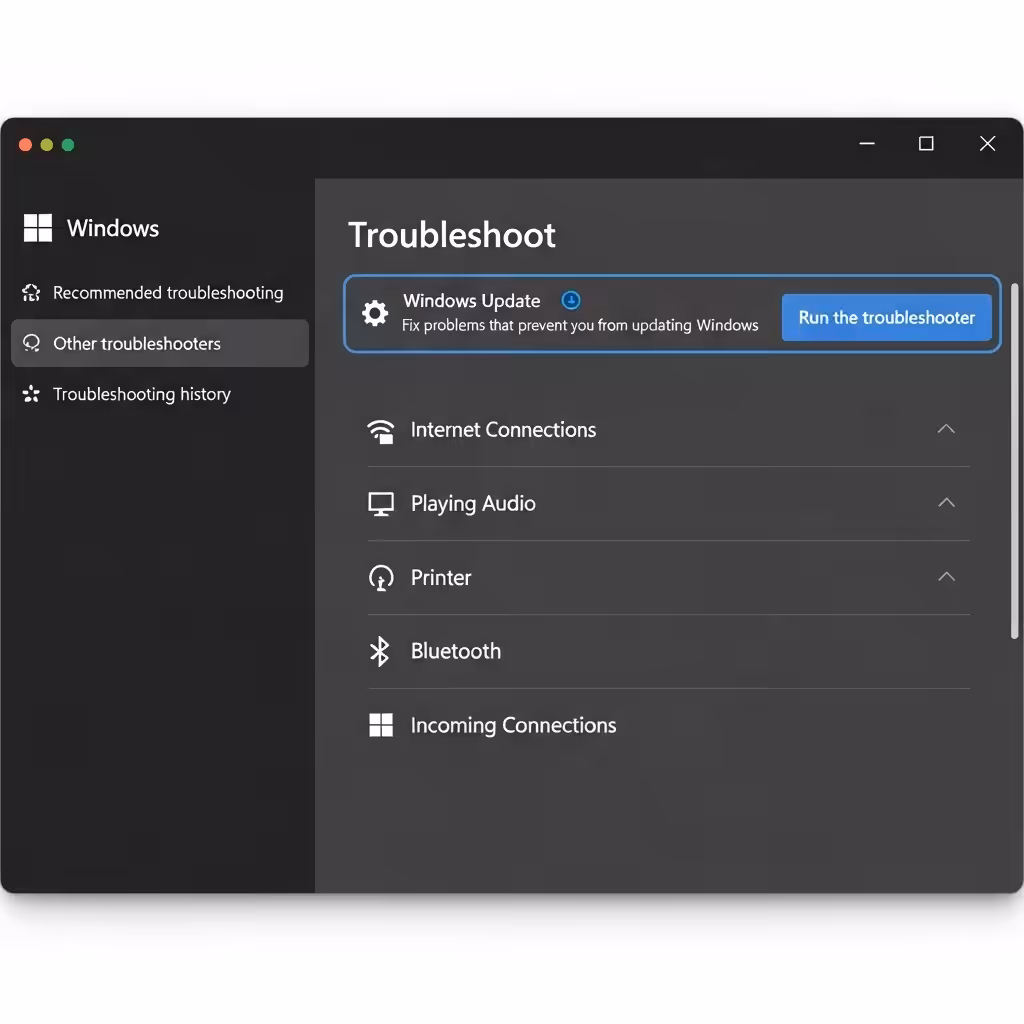Click the blue info badge beside Windows Update
Image resolution: width=1024 pixels, height=1024 pixels.
tap(571, 300)
